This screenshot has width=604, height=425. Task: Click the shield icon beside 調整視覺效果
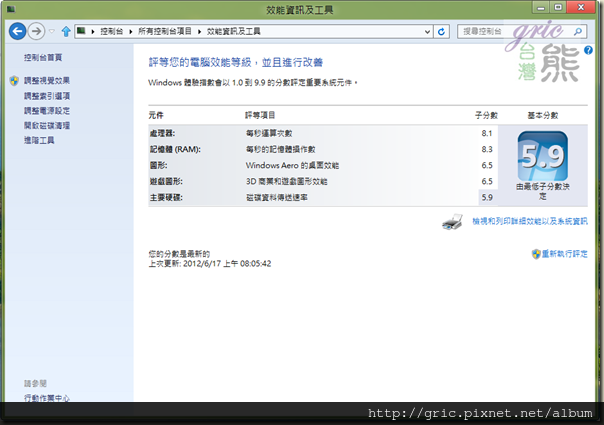coord(14,81)
